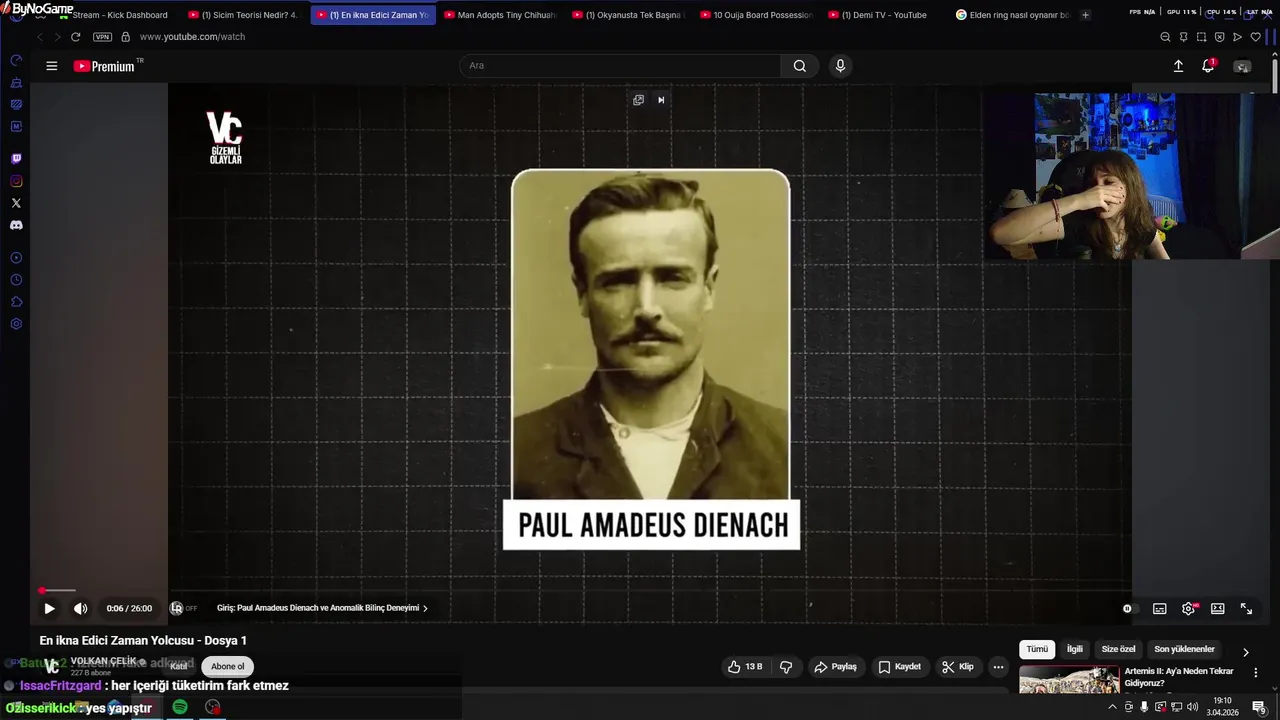This screenshot has height=720, width=1280.
Task: Switch to Man Adopts Tiny Chihuahua tab
Action: (499, 15)
